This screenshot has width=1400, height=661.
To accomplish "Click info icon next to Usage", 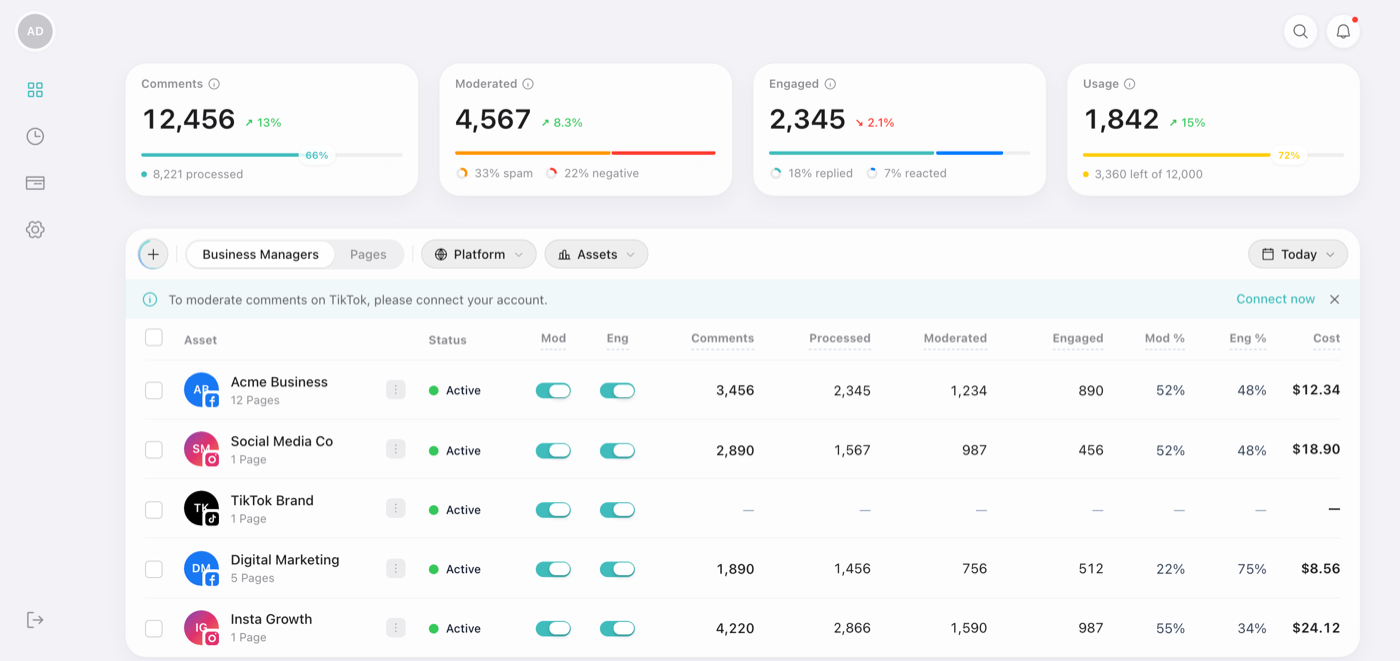I will pyautogui.click(x=1130, y=84).
